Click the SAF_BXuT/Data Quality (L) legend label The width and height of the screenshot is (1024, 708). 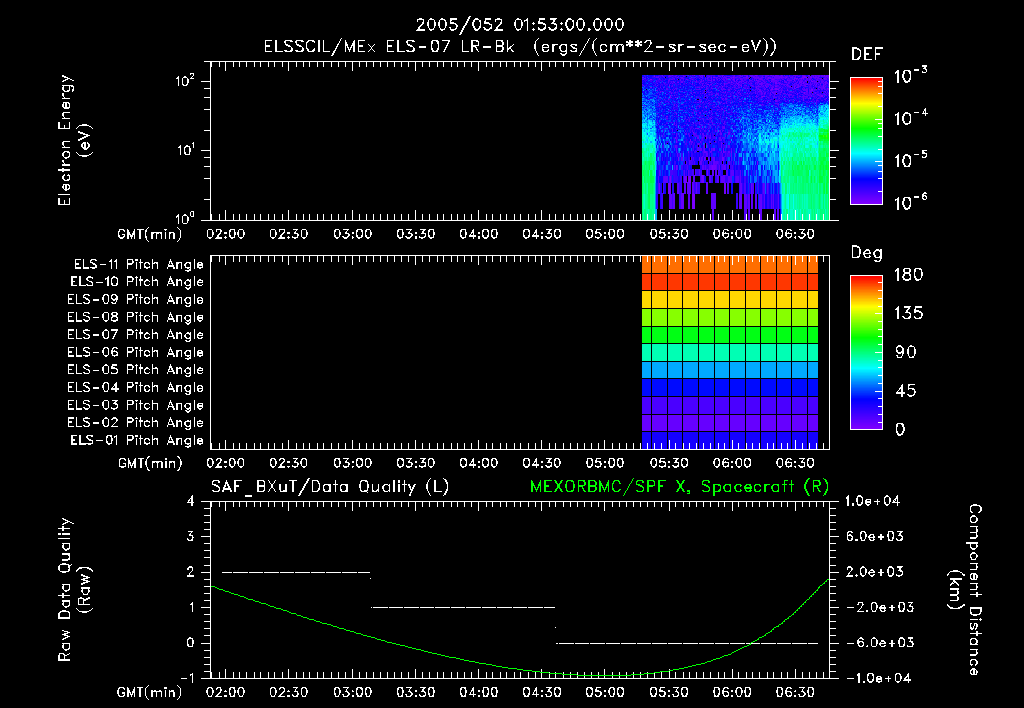click(x=330, y=487)
